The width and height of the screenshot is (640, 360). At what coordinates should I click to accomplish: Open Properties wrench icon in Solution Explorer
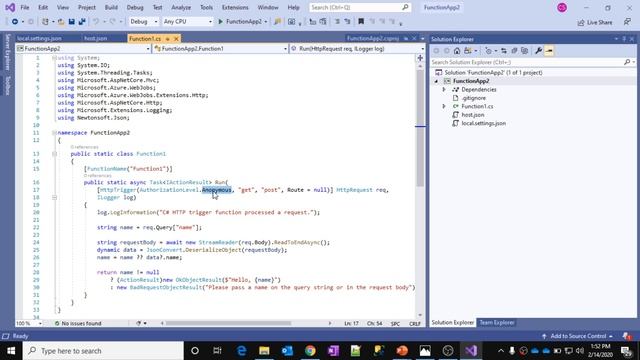(538, 51)
